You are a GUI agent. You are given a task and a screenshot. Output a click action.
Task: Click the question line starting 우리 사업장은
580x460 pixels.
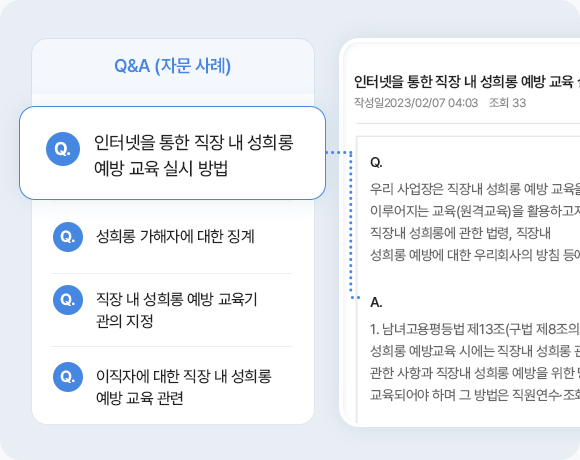click(475, 189)
